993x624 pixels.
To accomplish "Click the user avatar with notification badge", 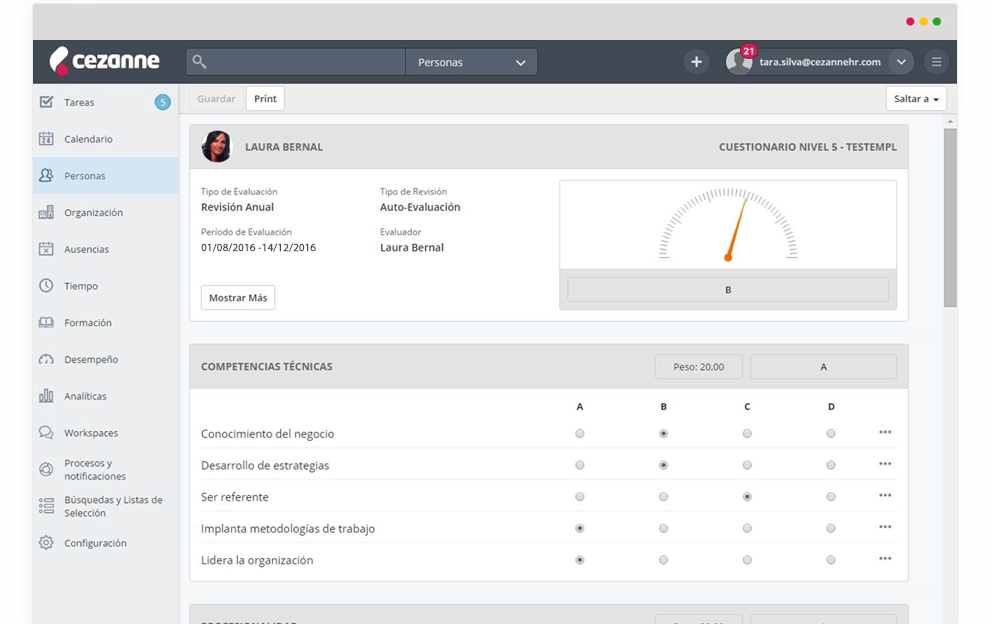I will click(x=740, y=61).
